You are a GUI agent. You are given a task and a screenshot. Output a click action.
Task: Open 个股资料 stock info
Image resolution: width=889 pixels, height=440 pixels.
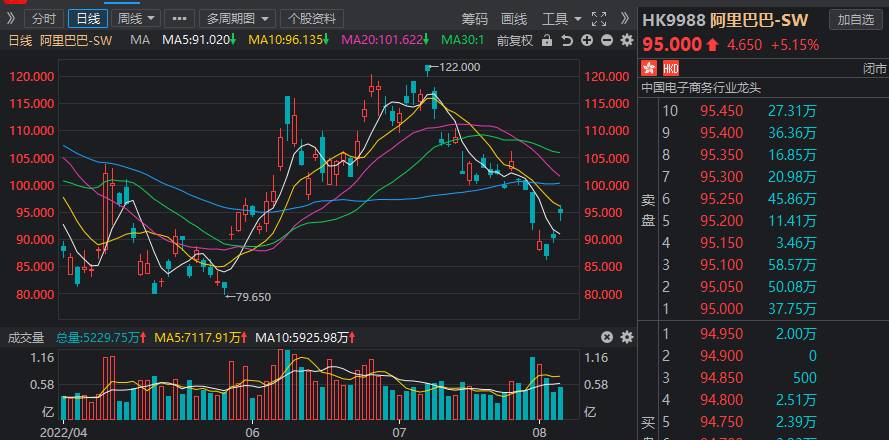coord(312,19)
